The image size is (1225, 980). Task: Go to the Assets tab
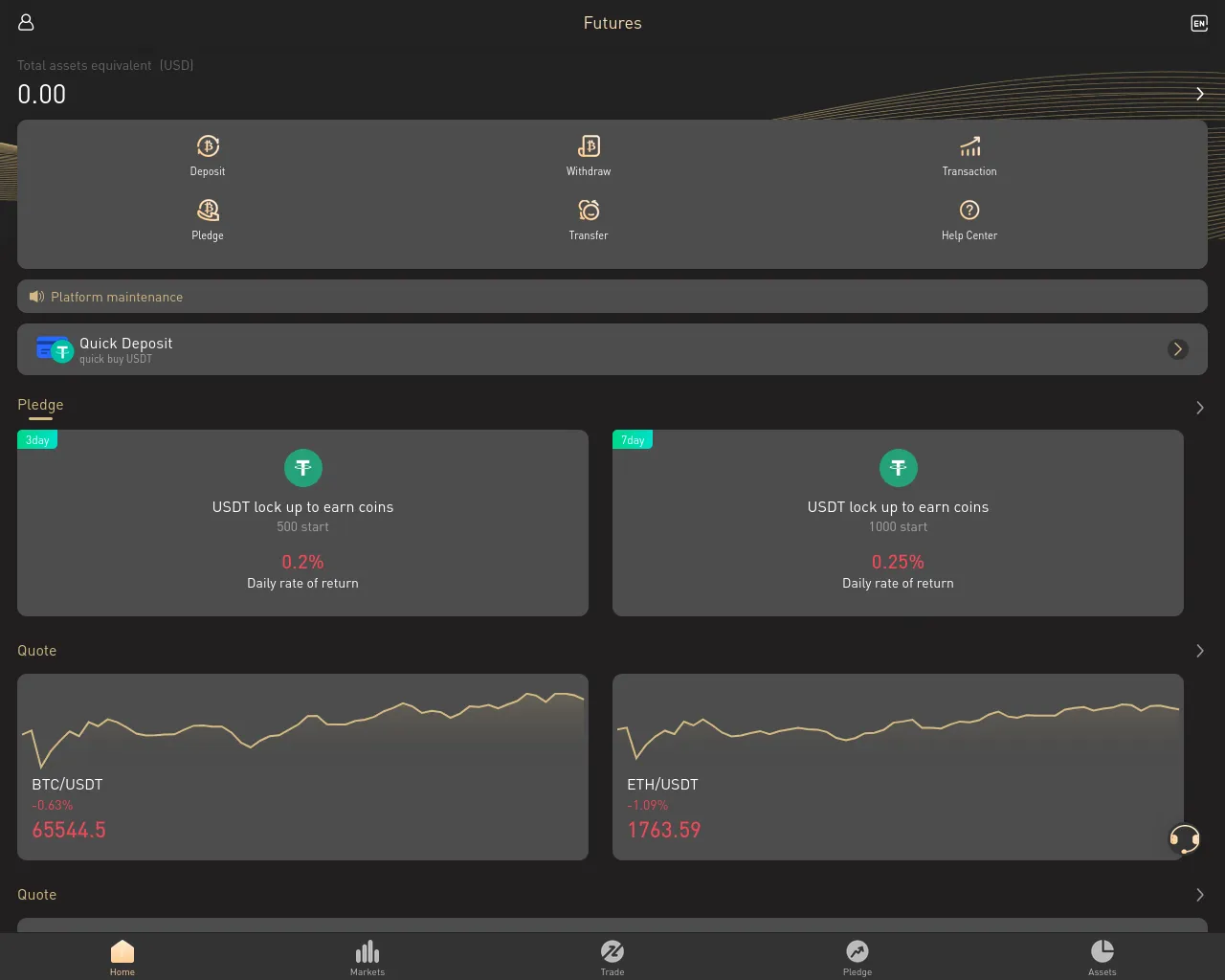(1102, 957)
